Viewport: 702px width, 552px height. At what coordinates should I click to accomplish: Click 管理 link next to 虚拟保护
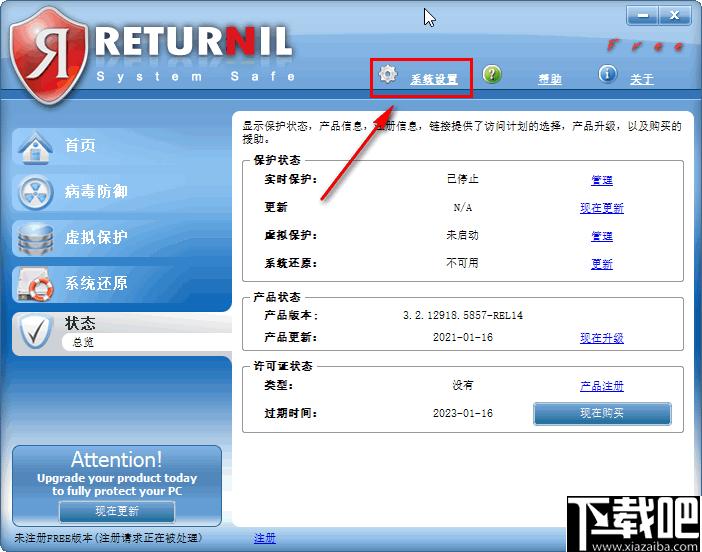click(x=602, y=236)
